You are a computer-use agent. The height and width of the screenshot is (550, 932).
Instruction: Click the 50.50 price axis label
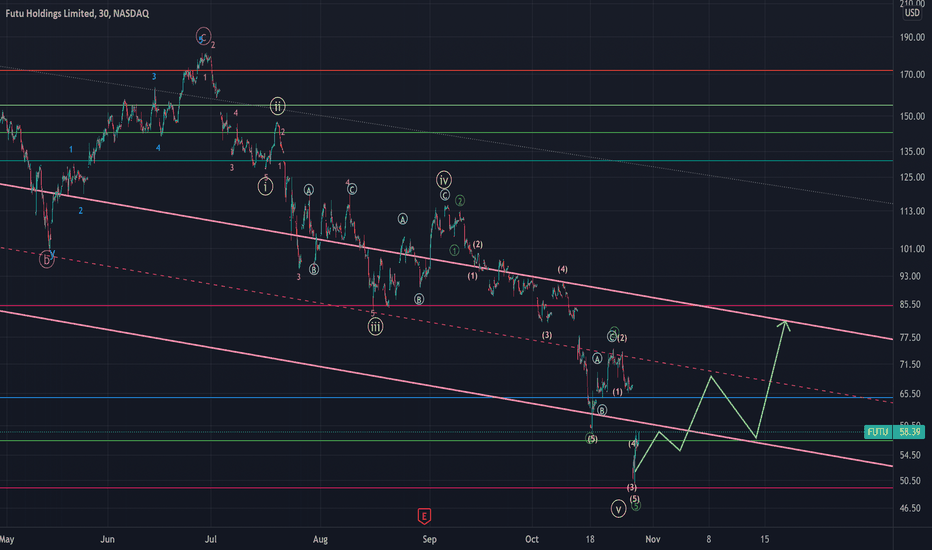[x=912, y=481]
